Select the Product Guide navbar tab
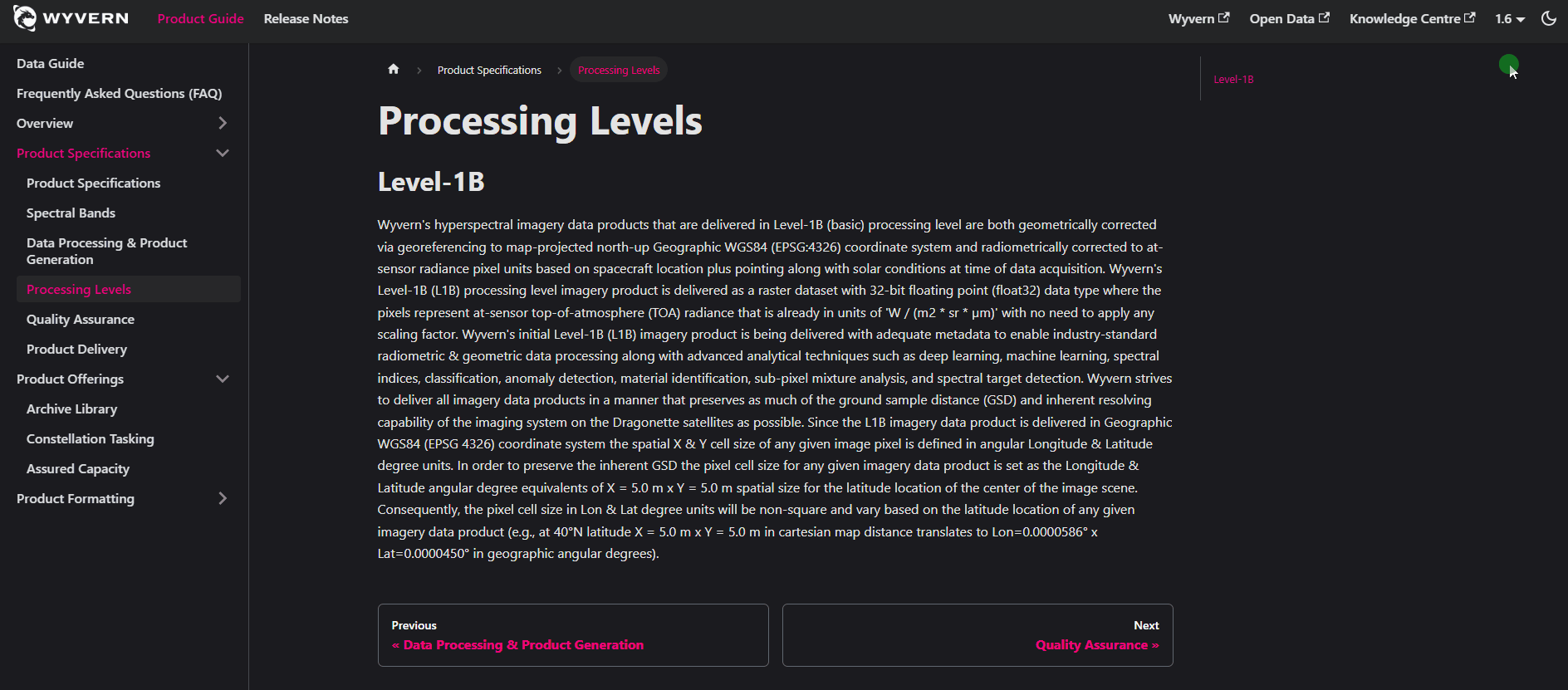Screen dimensions: 1568x690 pyautogui.click(x=200, y=18)
